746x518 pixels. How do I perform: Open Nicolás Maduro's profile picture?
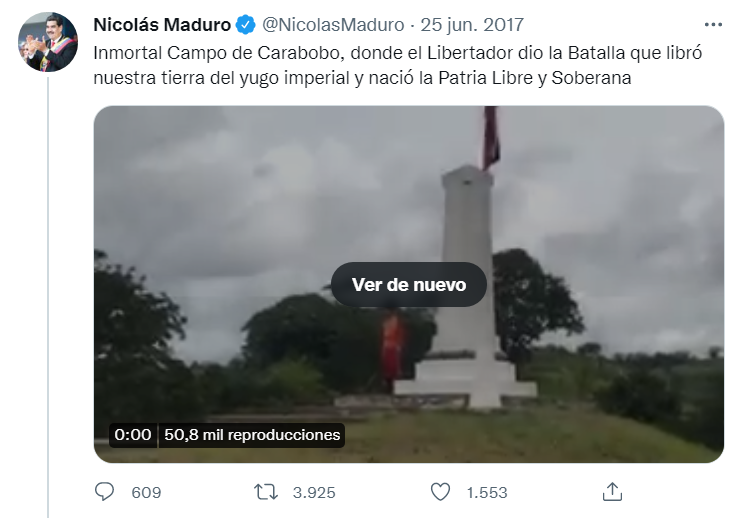point(48,42)
